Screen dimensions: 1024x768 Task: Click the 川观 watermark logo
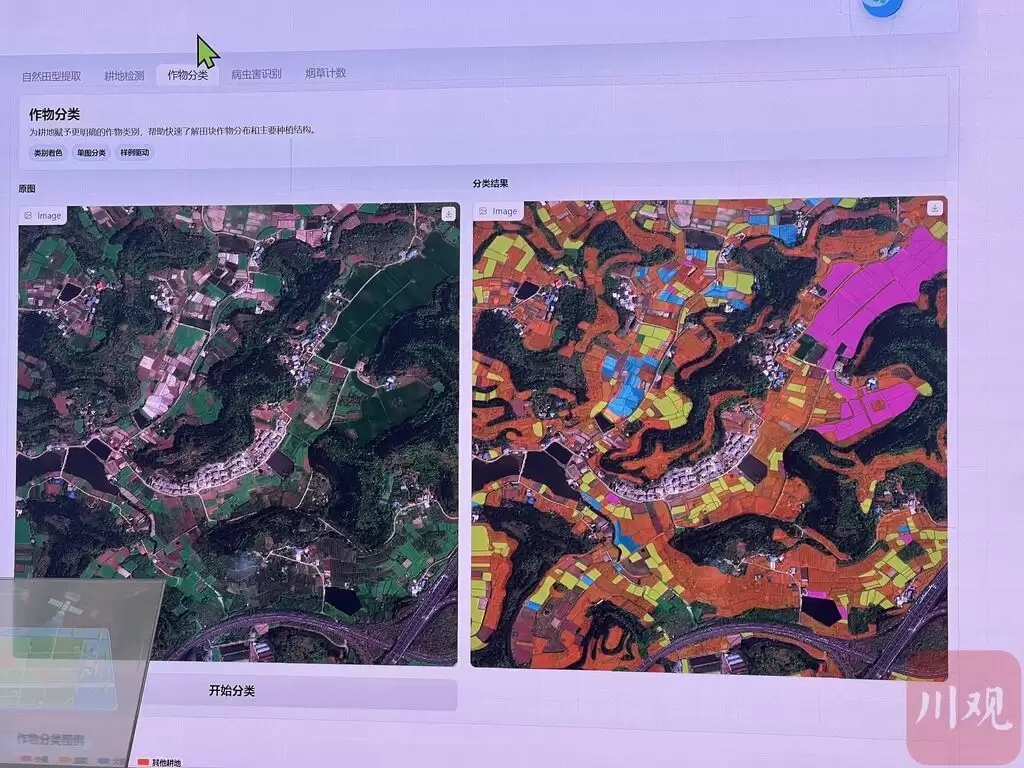coord(963,708)
